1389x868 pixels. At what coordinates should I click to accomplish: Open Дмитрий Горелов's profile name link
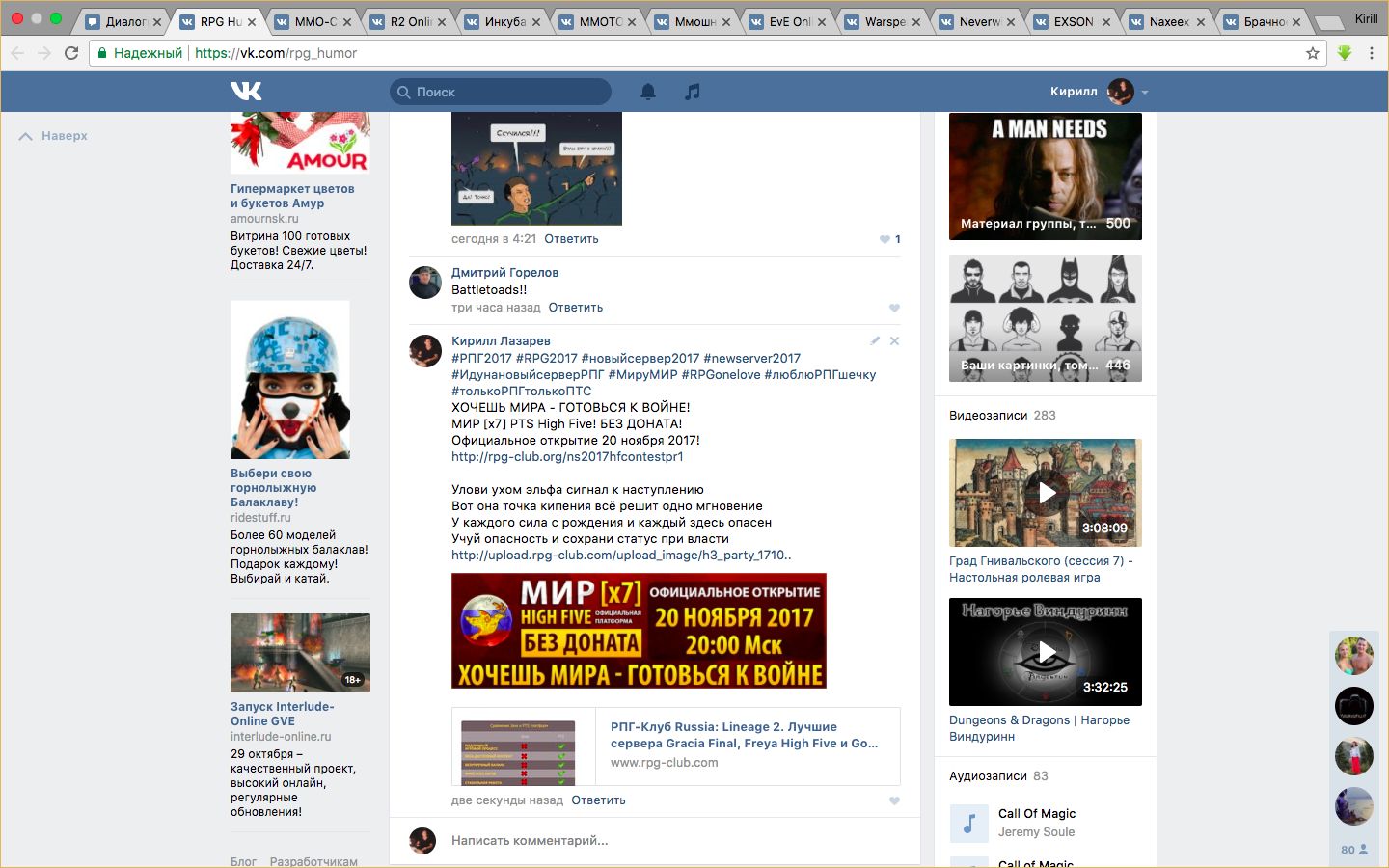[x=504, y=273]
